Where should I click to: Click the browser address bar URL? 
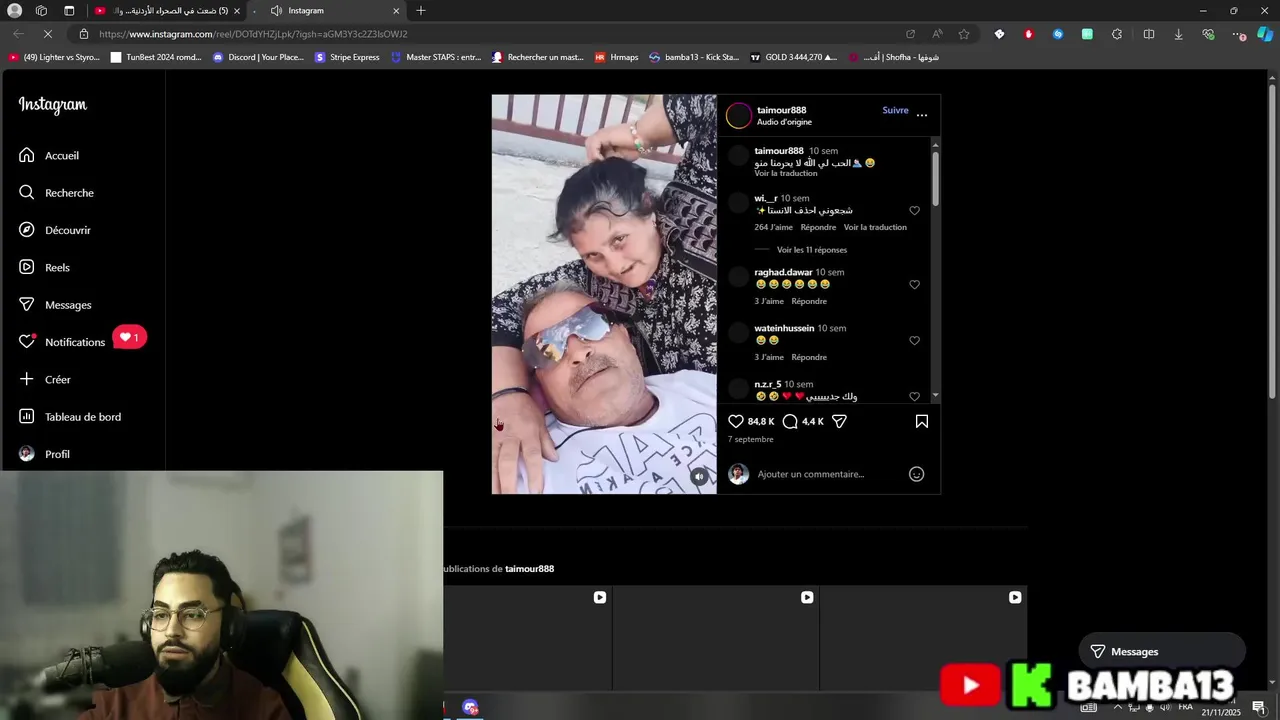click(253, 34)
